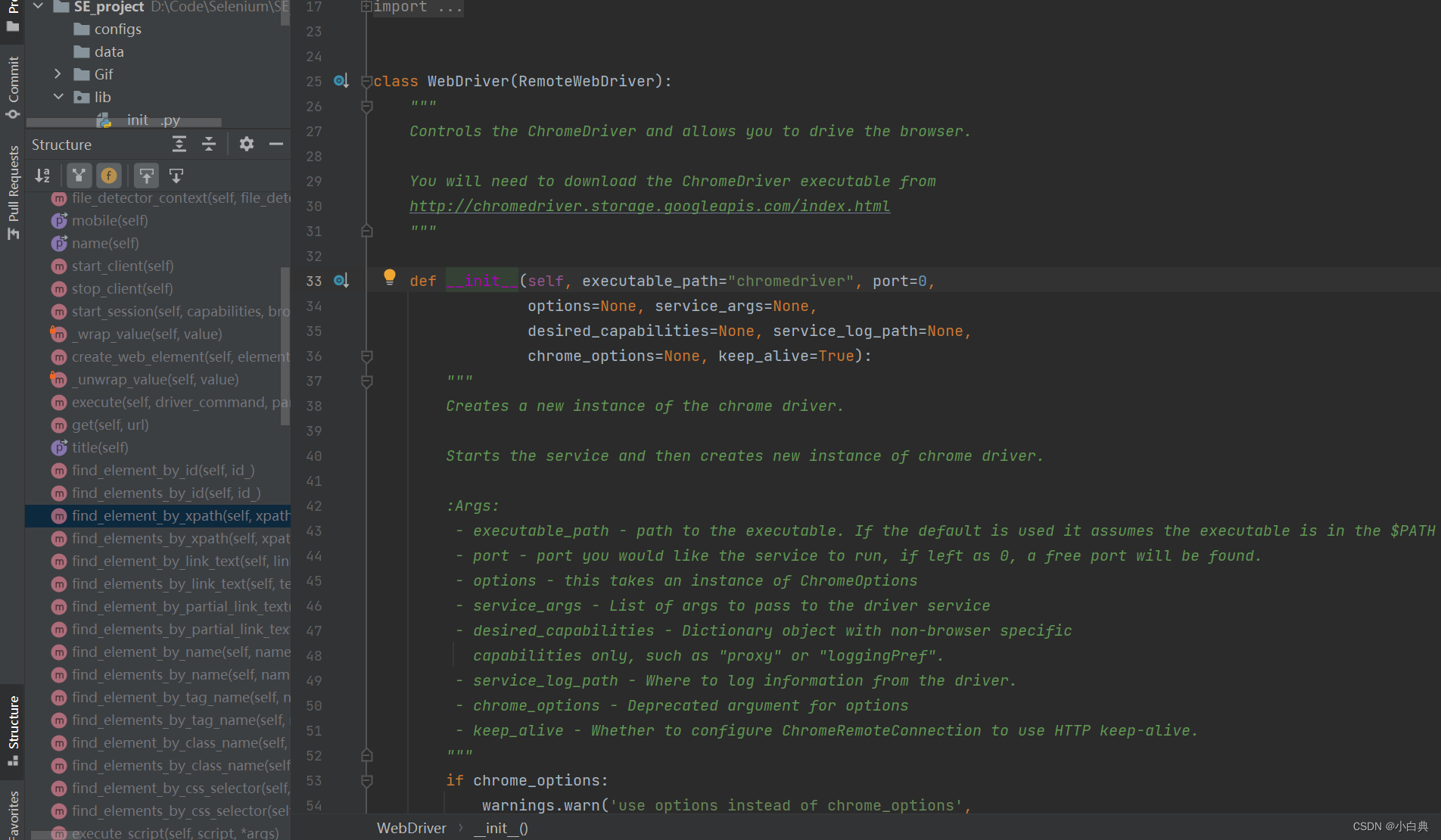Open the Favorites side tab
Image resolution: width=1441 pixels, height=840 pixels.
[x=13, y=815]
